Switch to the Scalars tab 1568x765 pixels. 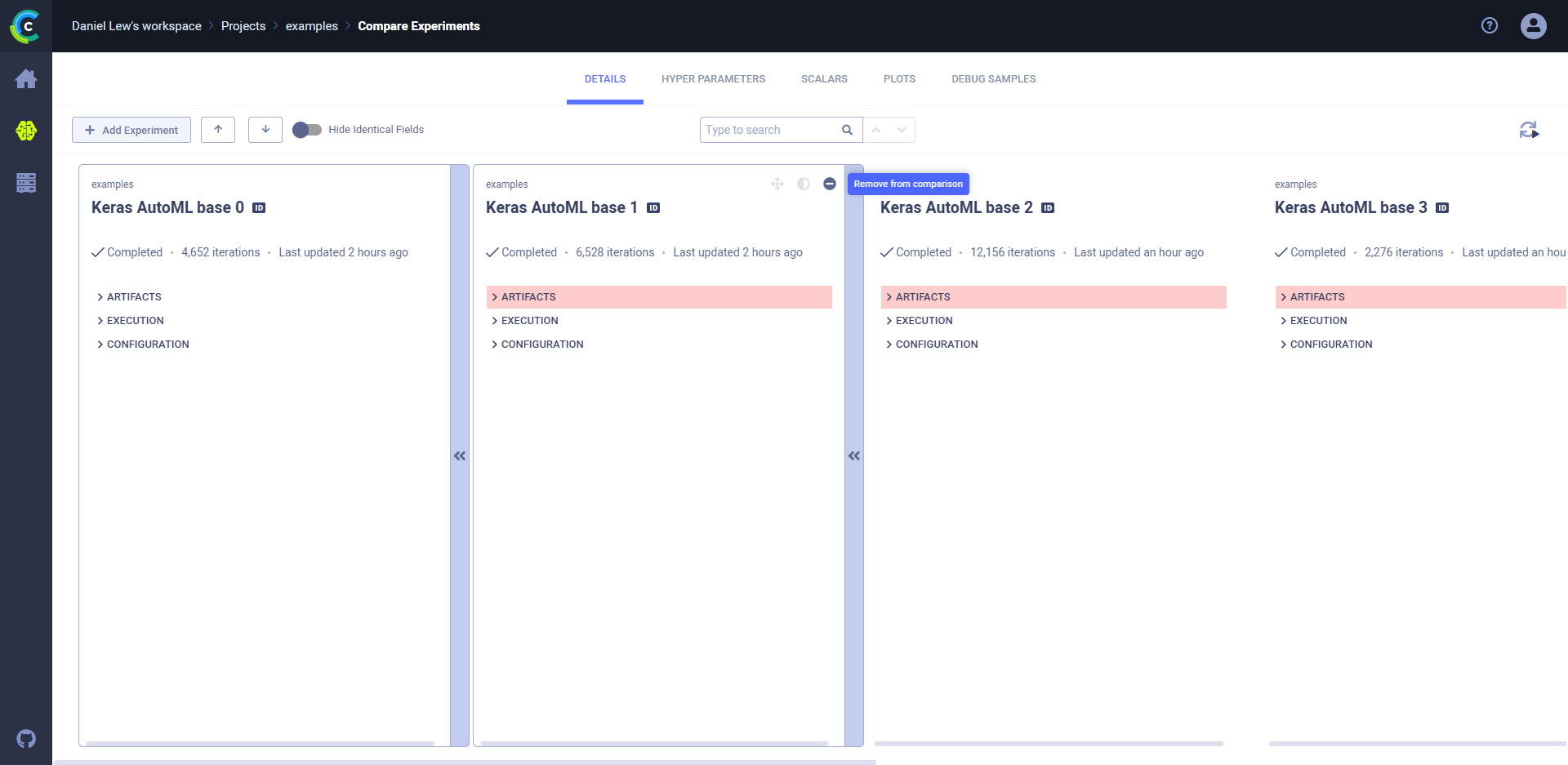[x=824, y=79]
